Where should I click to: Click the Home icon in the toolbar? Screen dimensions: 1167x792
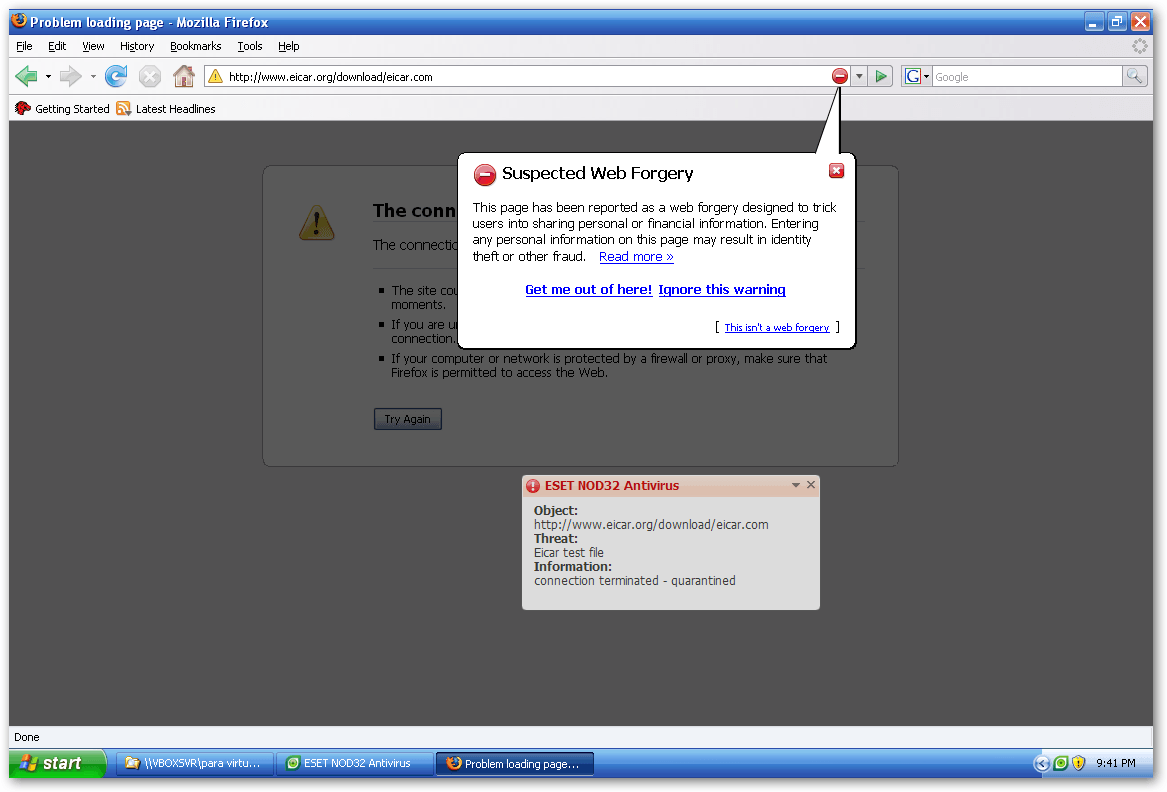coord(182,76)
